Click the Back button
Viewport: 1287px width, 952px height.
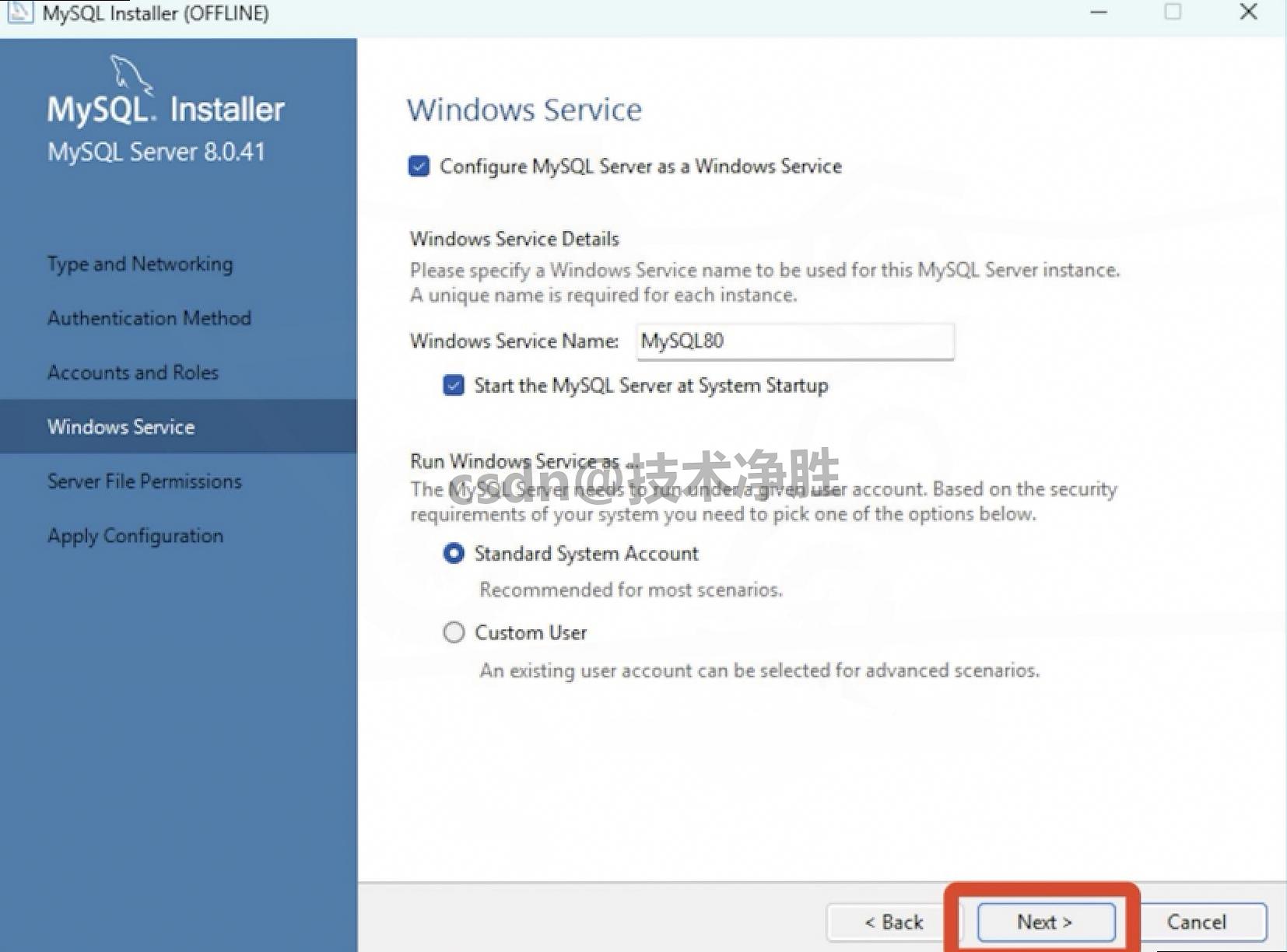(x=893, y=922)
